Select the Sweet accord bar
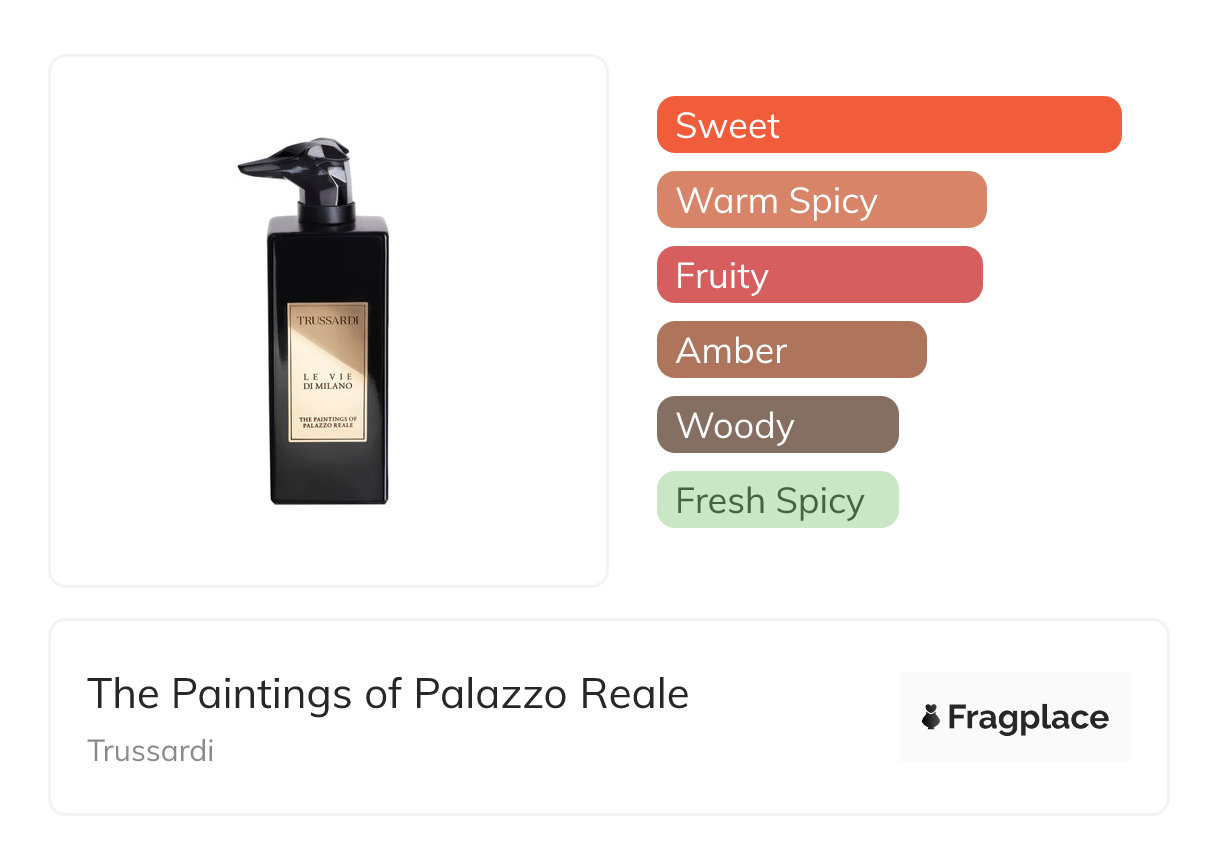Viewport: 1218px width, 864px height. (888, 125)
